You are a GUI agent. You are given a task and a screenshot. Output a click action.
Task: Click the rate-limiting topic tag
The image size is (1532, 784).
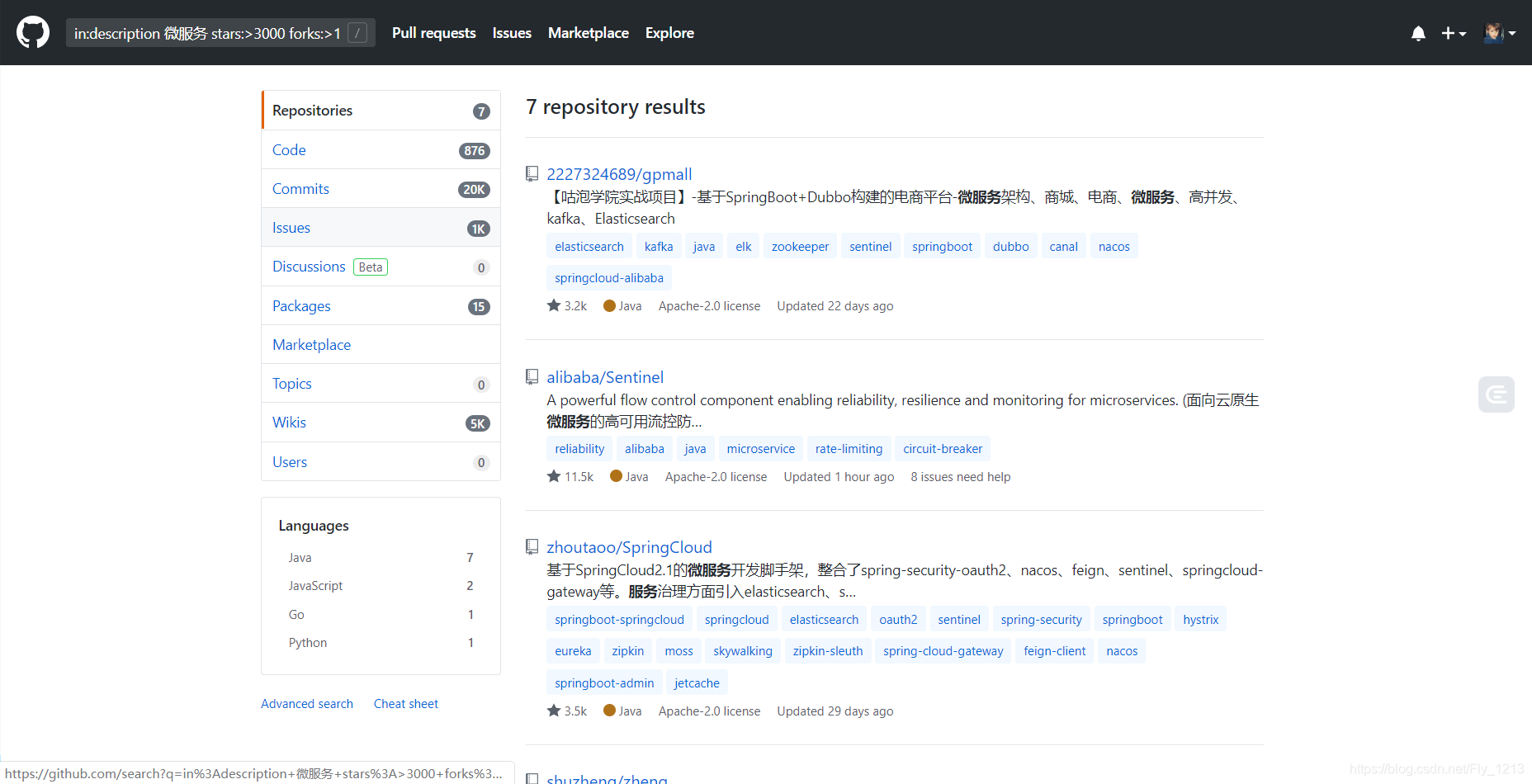coord(849,449)
